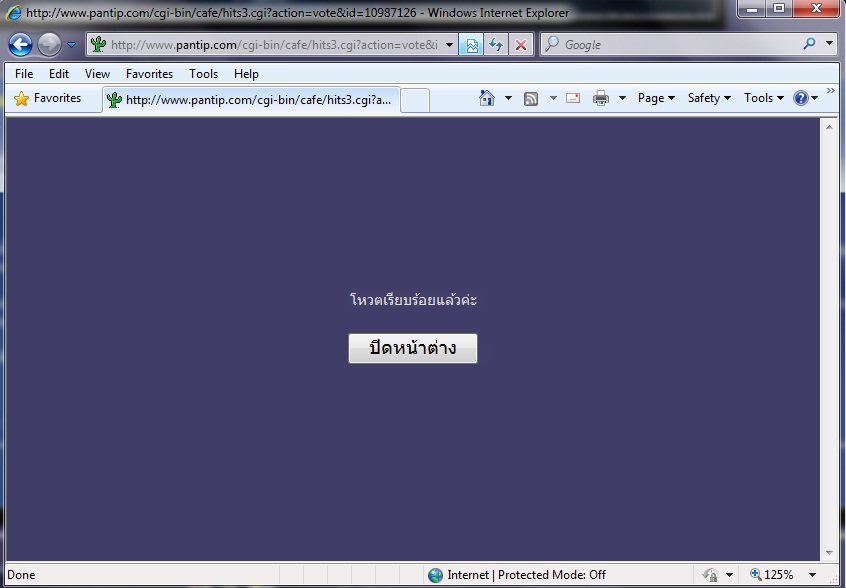Open the privacy icon dropdown arrow
This screenshot has width=846, height=588.
click(x=729, y=575)
